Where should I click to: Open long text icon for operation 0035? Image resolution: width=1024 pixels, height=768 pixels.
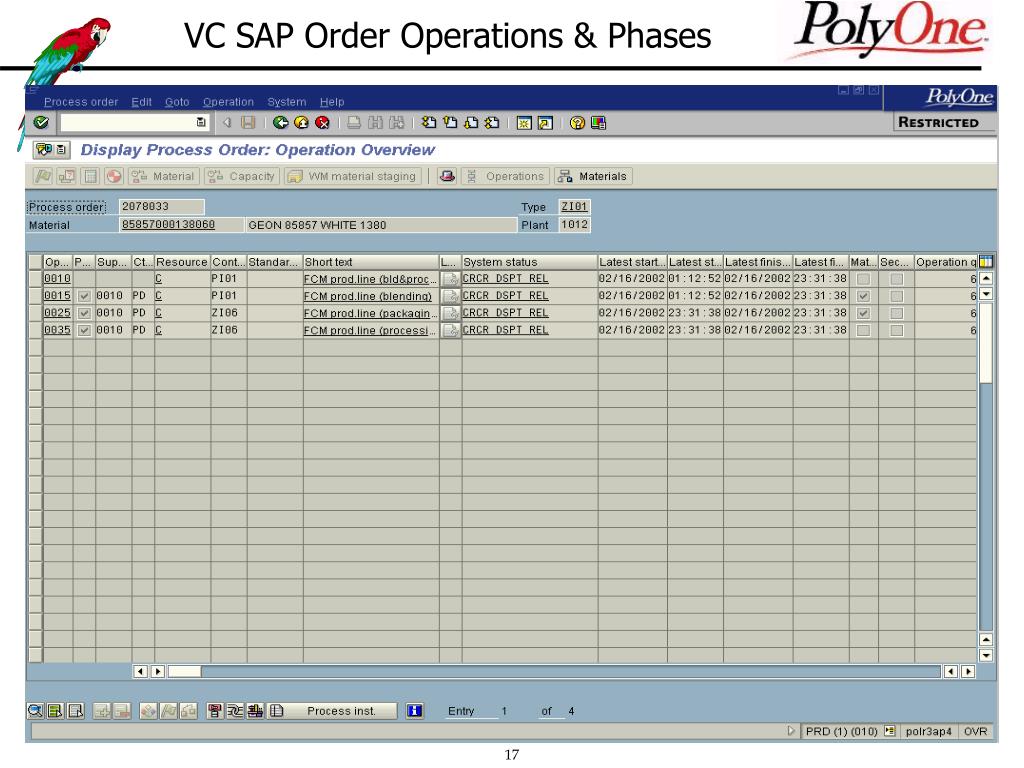[451, 330]
